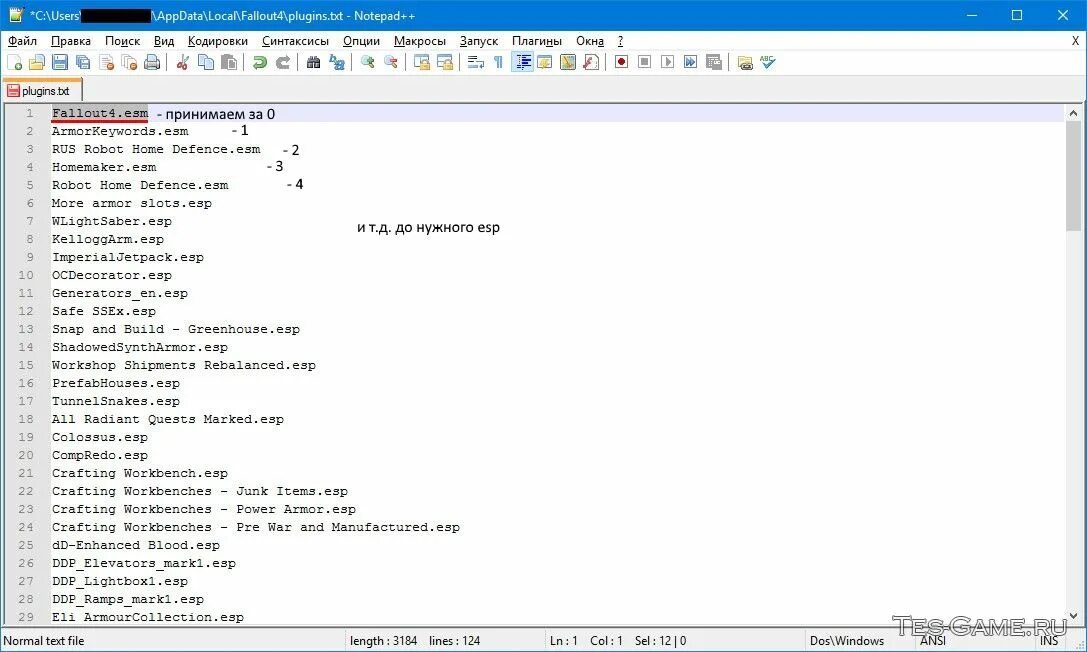
Task: Cut selection using the scissors icon
Action: pyautogui.click(x=183, y=62)
